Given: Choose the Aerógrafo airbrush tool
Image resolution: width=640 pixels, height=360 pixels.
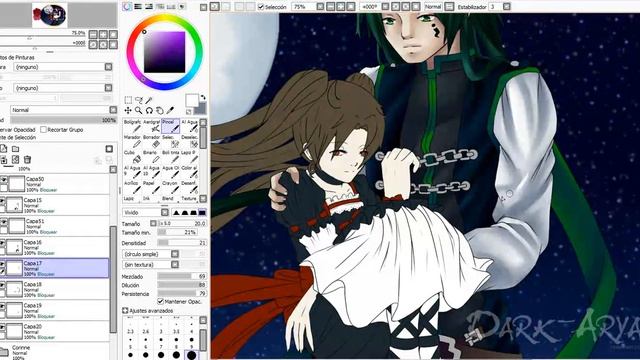Looking at the screenshot, I should (x=151, y=126).
